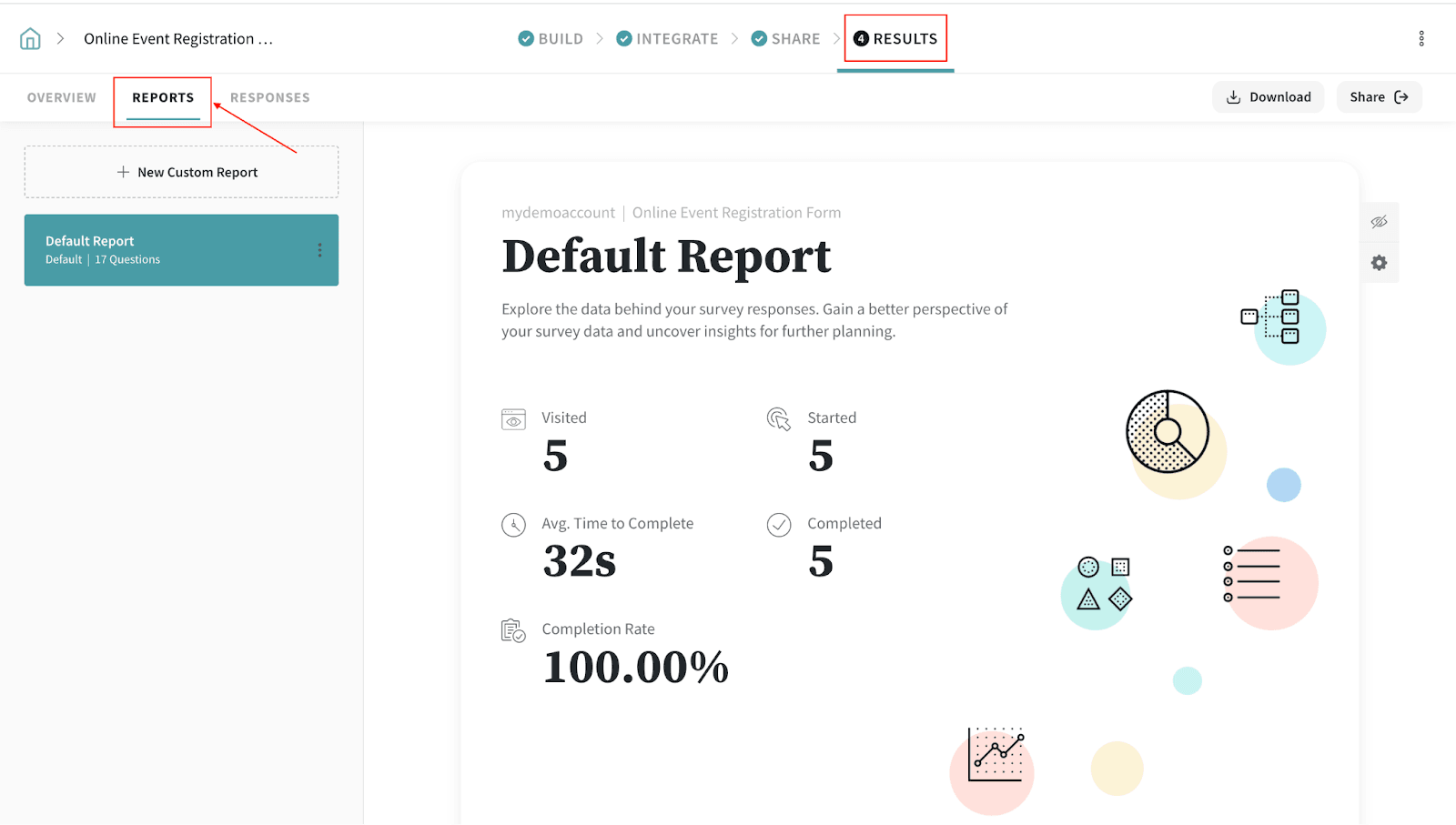
Task: Click the Avg. Time to Complete clock icon
Action: (513, 525)
